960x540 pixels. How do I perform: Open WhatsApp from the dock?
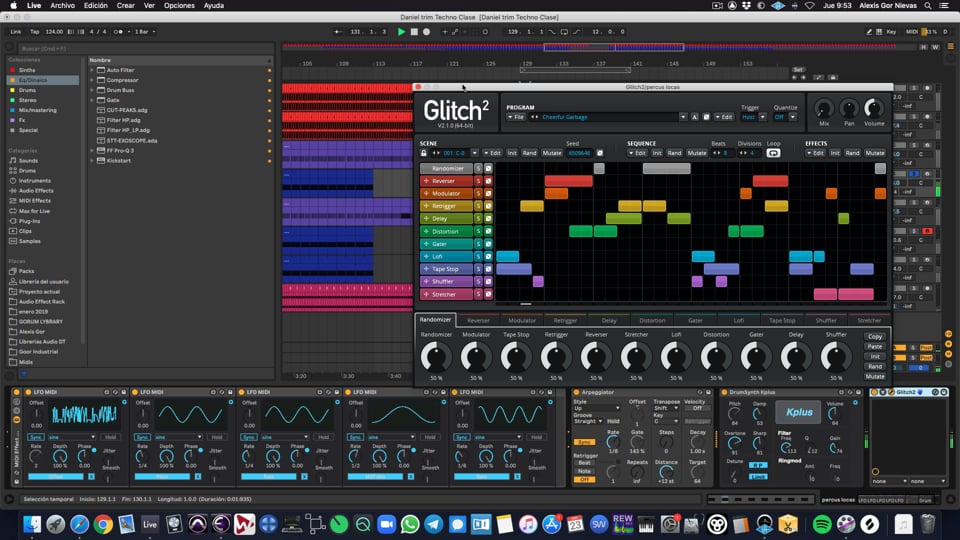point(410,524)
